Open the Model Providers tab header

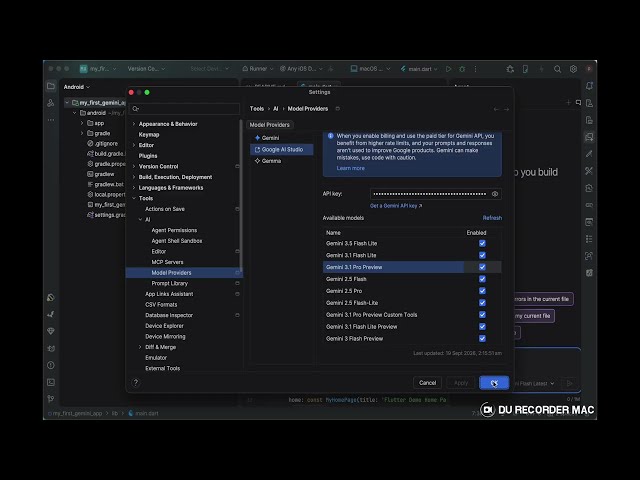tap(269, 125)
